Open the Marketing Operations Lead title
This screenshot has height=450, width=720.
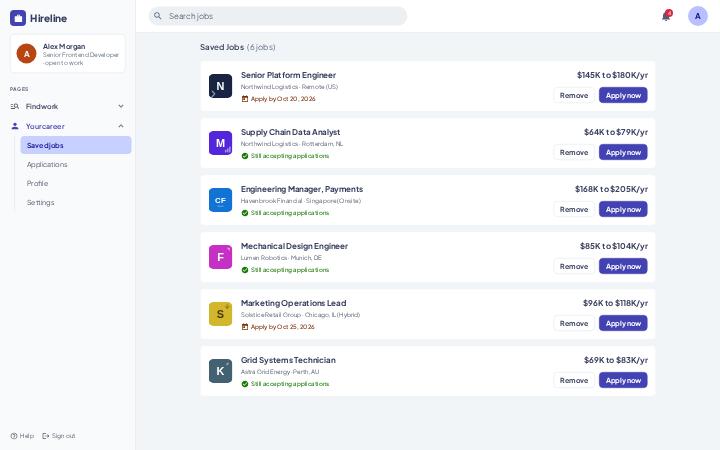coord(293,303)
